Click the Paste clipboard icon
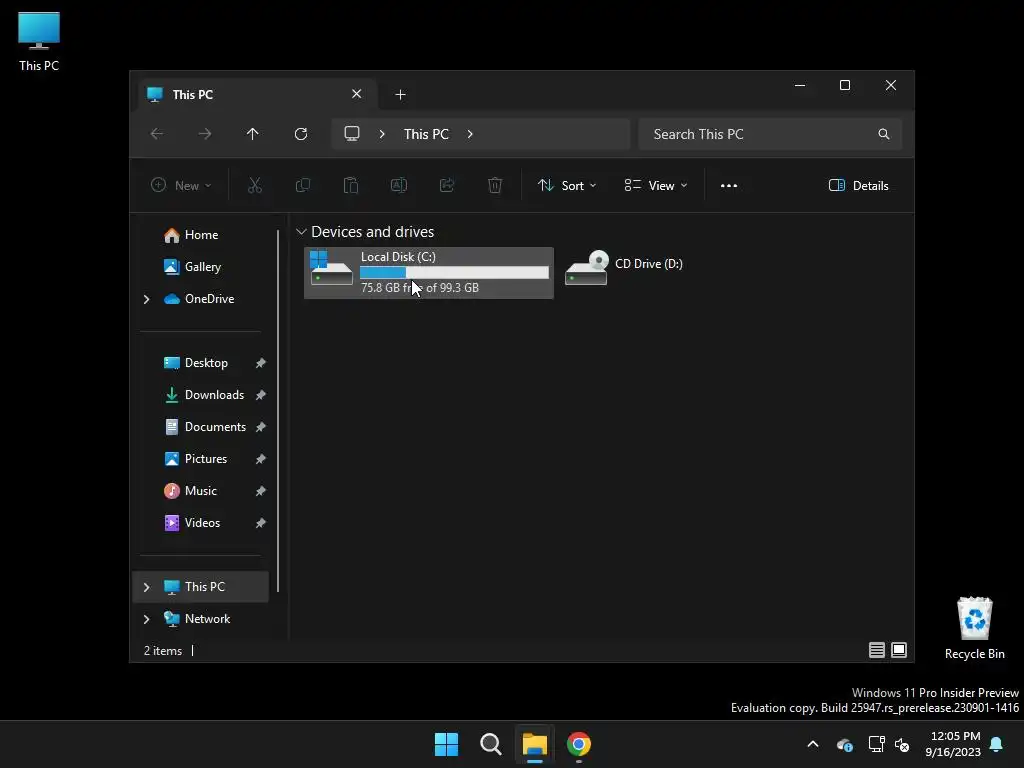1024x768 pixels. coord(351,185)
